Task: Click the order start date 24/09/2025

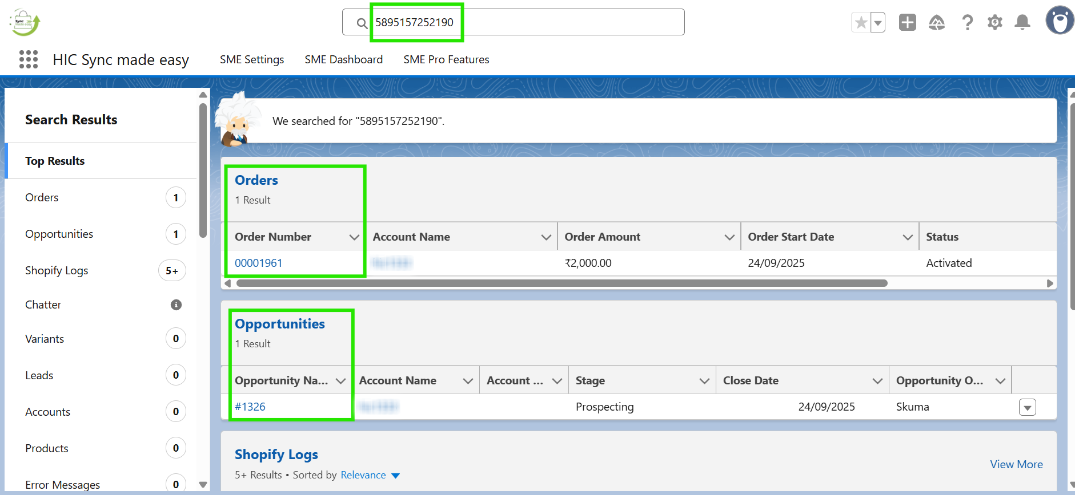Action: tap(776, 263)
